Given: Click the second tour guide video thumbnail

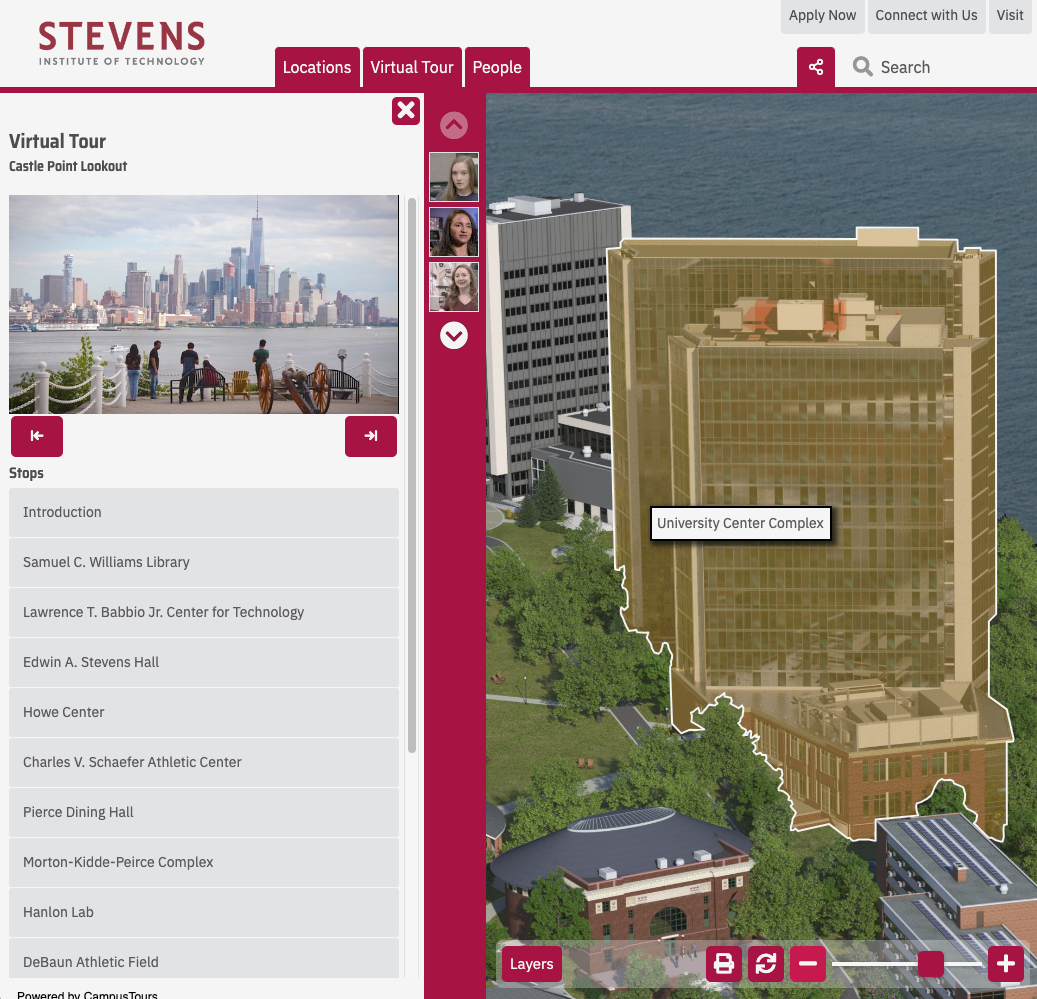Looking at the screenshot, I should pyautogui.click(x=453, y=231).
